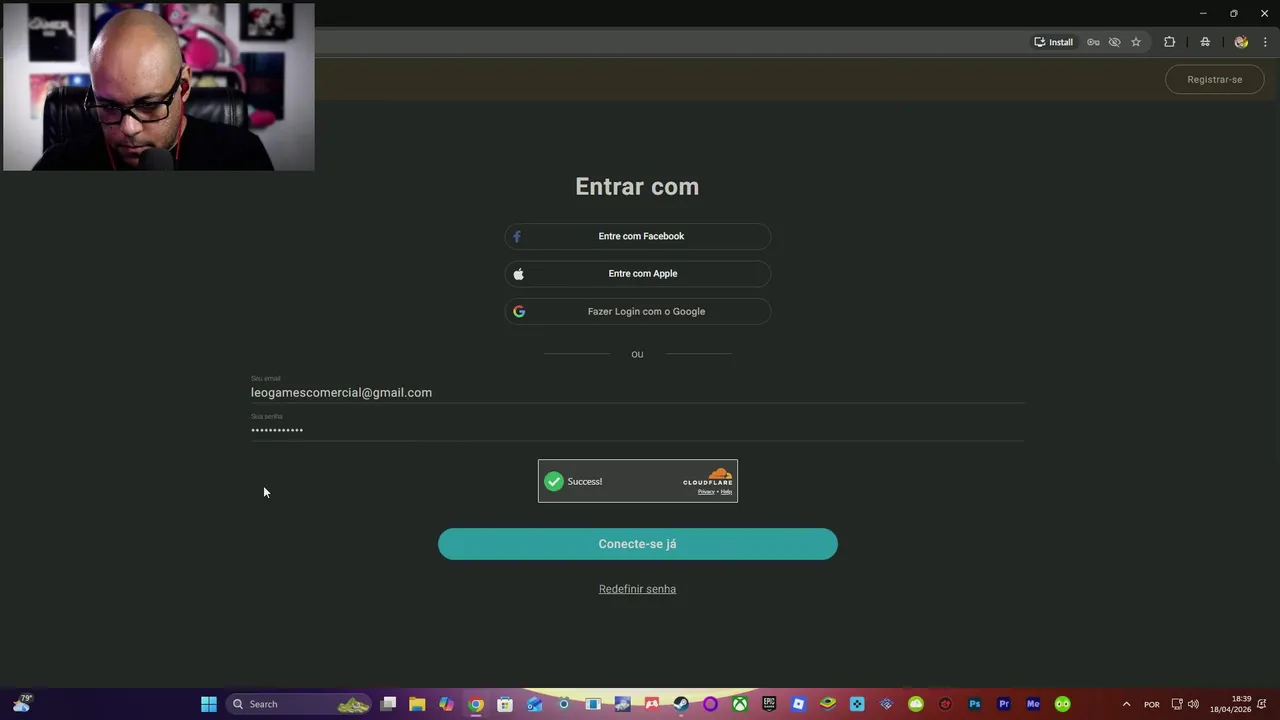This screenshot has width=1280, height=720.
Task: Open Steam from the taskbar
Action: tap(681, 704)
